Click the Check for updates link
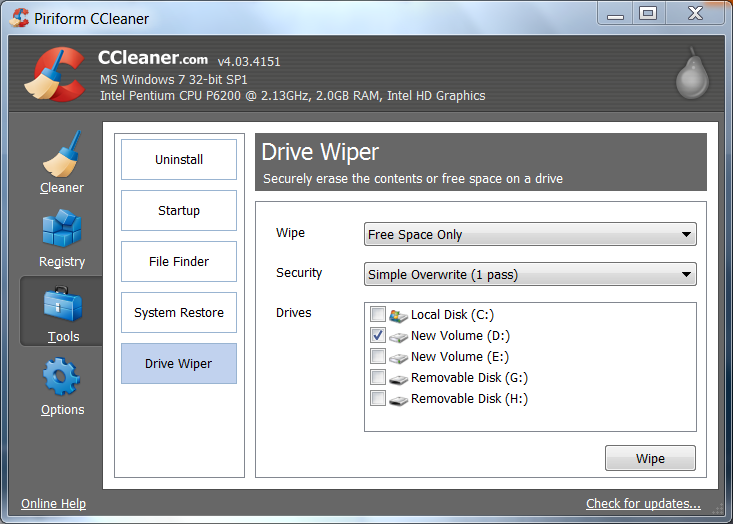Image resolution: width=733 pixels, height=524 pixels. point(643,503)
